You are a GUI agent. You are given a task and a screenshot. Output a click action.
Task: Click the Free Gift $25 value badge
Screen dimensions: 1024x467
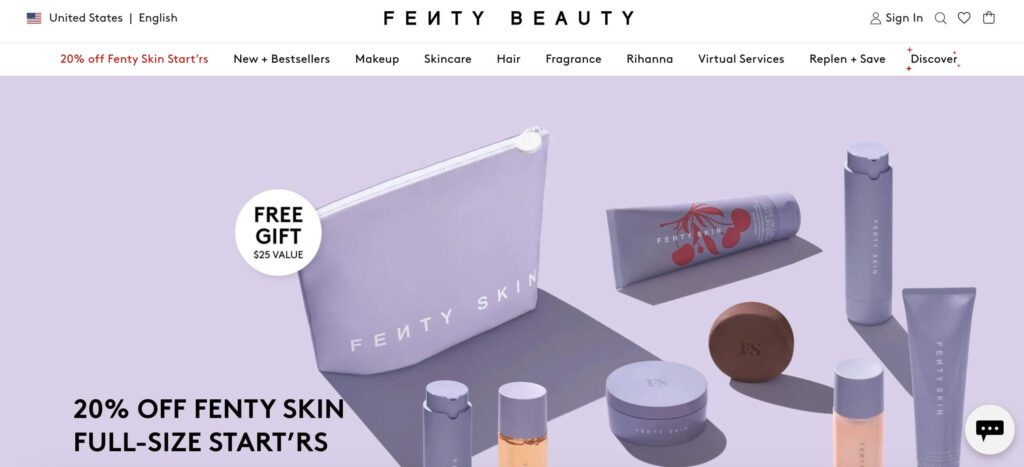pos(278,233)
